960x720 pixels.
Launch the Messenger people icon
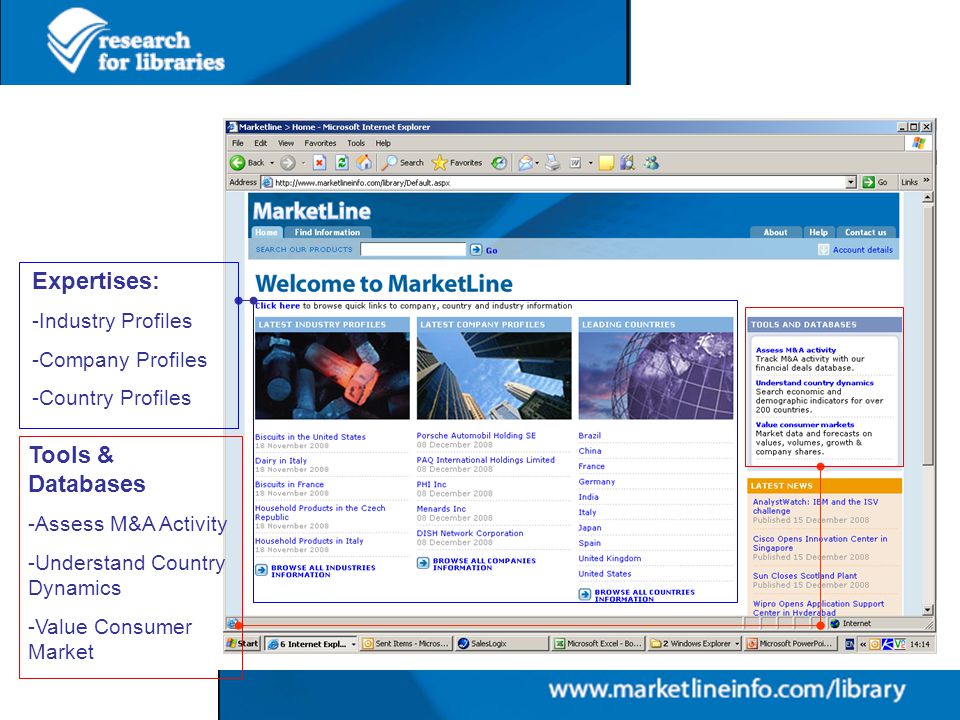(x=651, y=163)
